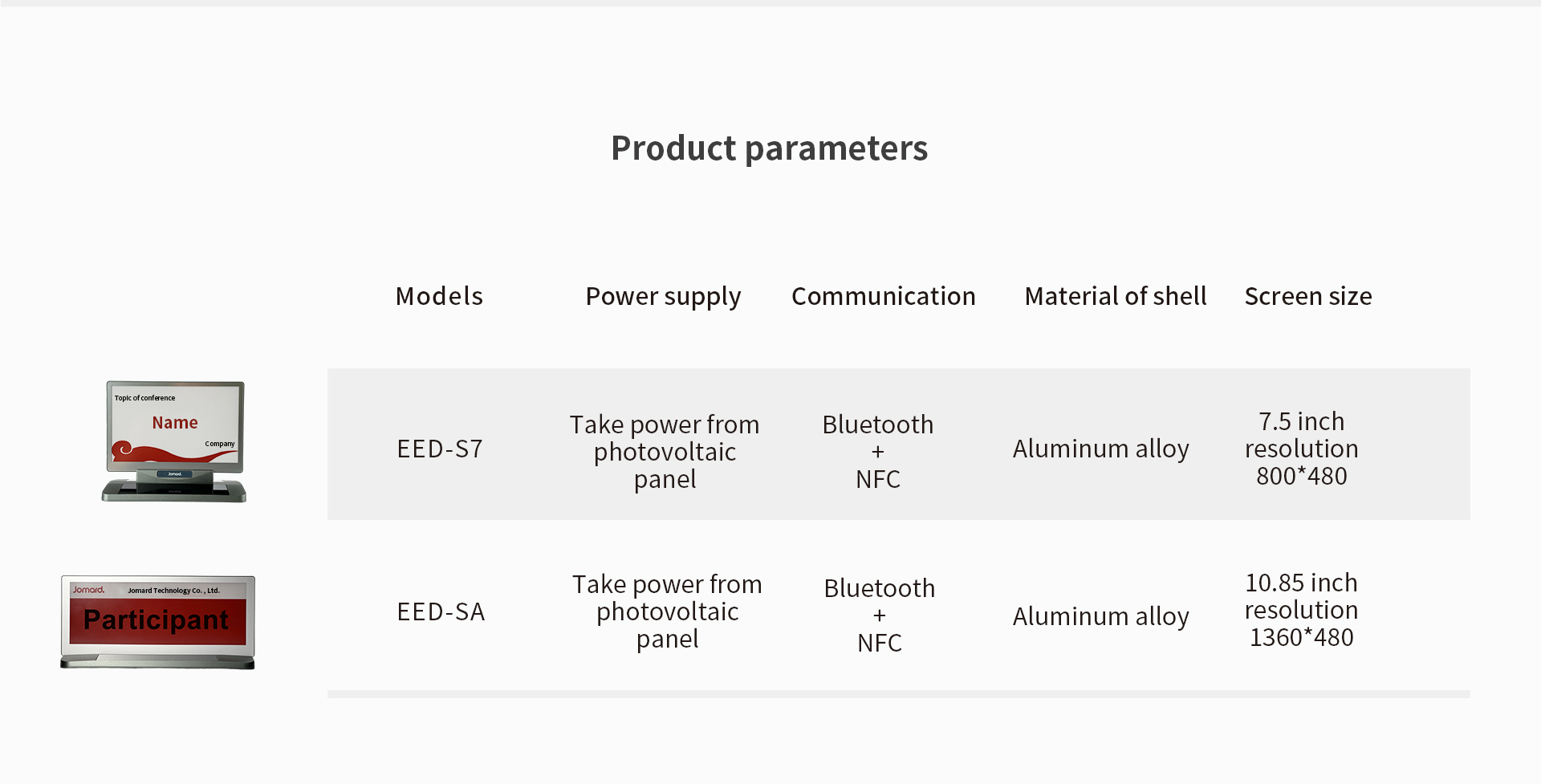Click EED-S7 photovoltaic panel power text
Image resolution: width=1541 pixels, height=784 pixels.
(x=665, y=451)
